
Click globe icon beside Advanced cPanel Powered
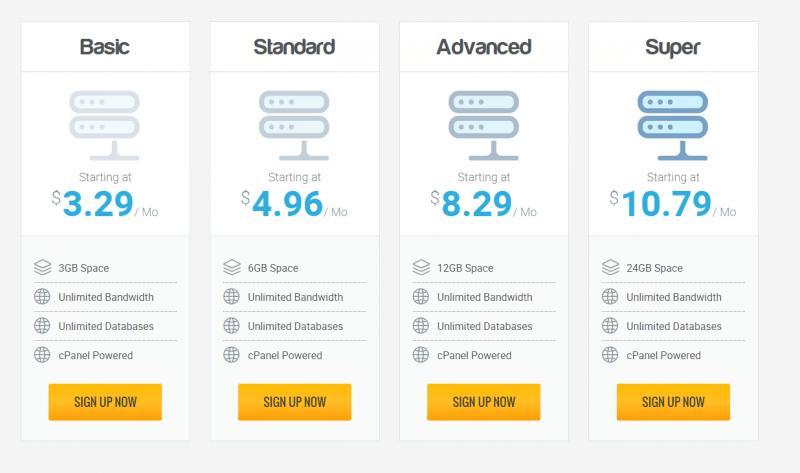tap(420, 355)
